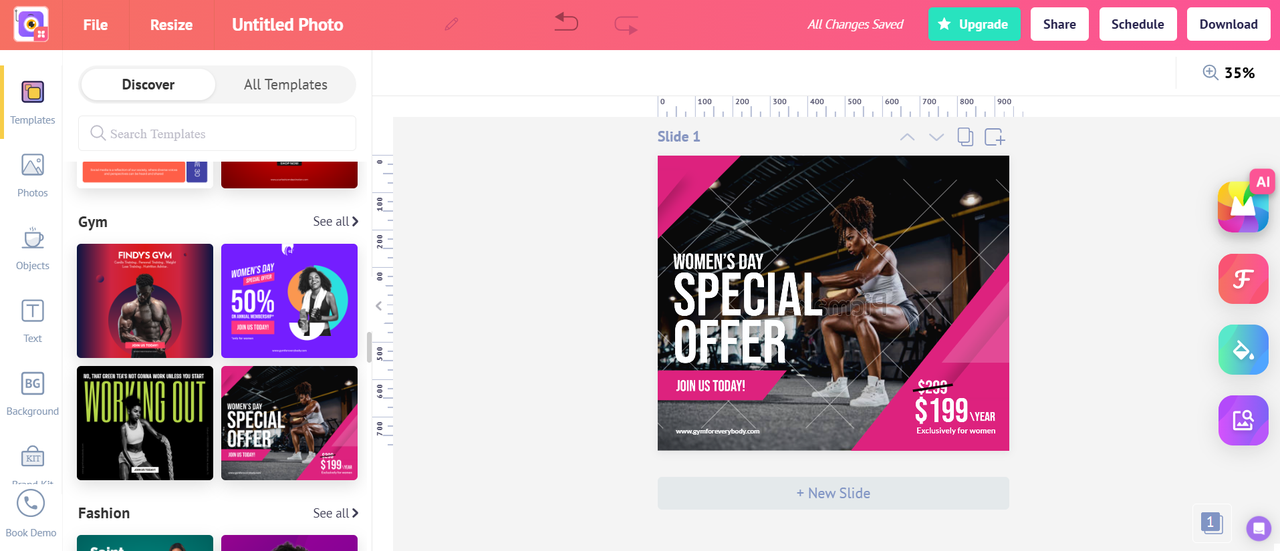The width and height of the screenshot is (1280, 551).
Task: Click the Download button
Action: 1228,24
